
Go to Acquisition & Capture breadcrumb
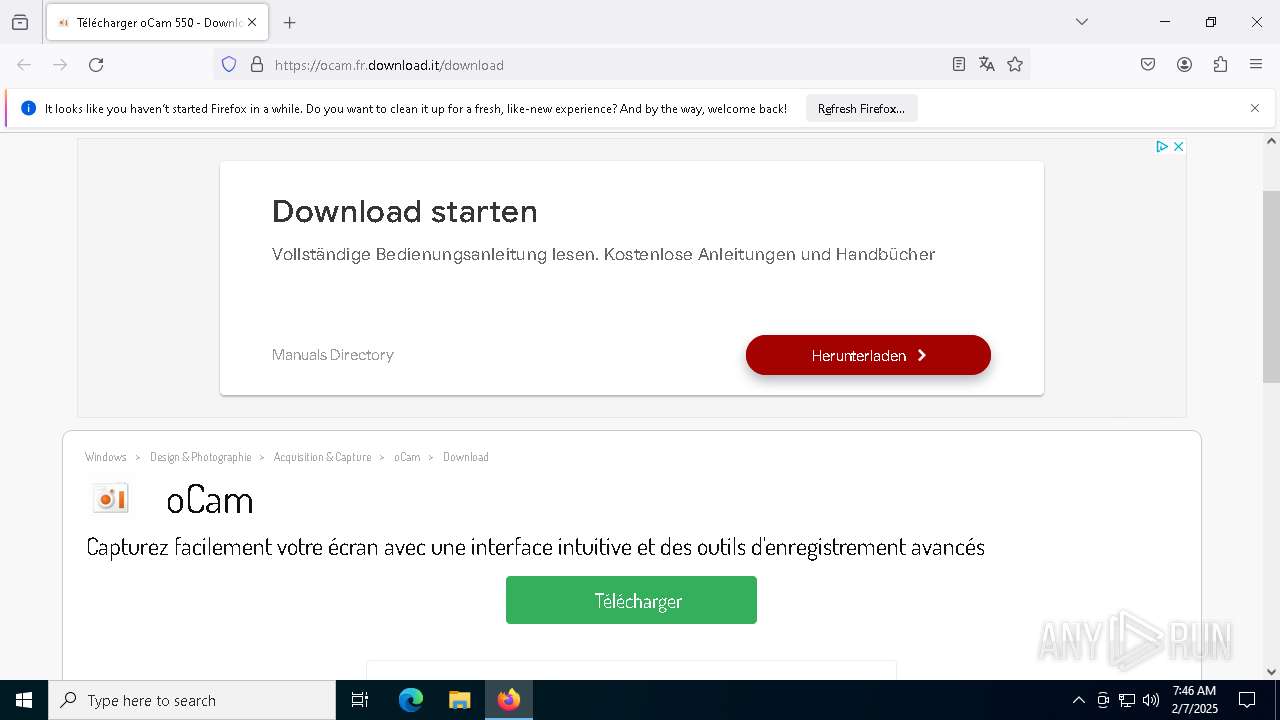point(322,457)
